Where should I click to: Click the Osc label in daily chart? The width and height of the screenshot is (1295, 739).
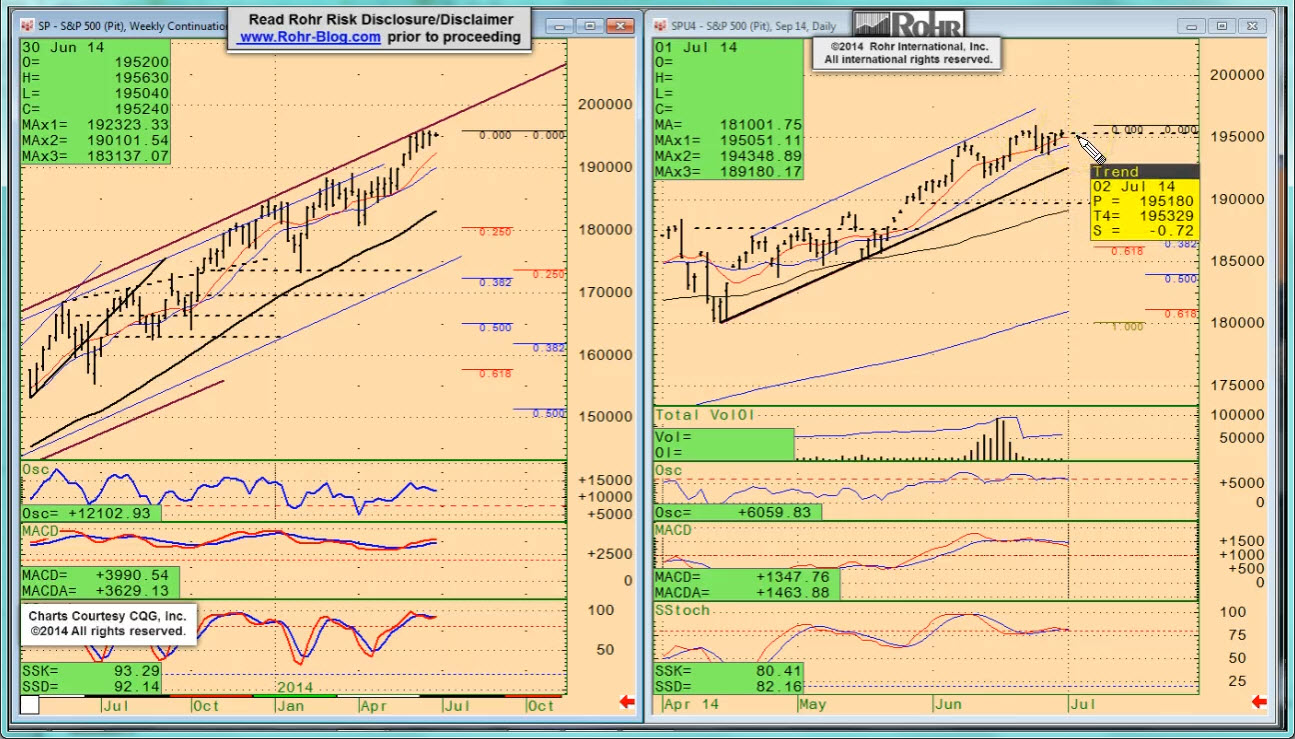668,470
